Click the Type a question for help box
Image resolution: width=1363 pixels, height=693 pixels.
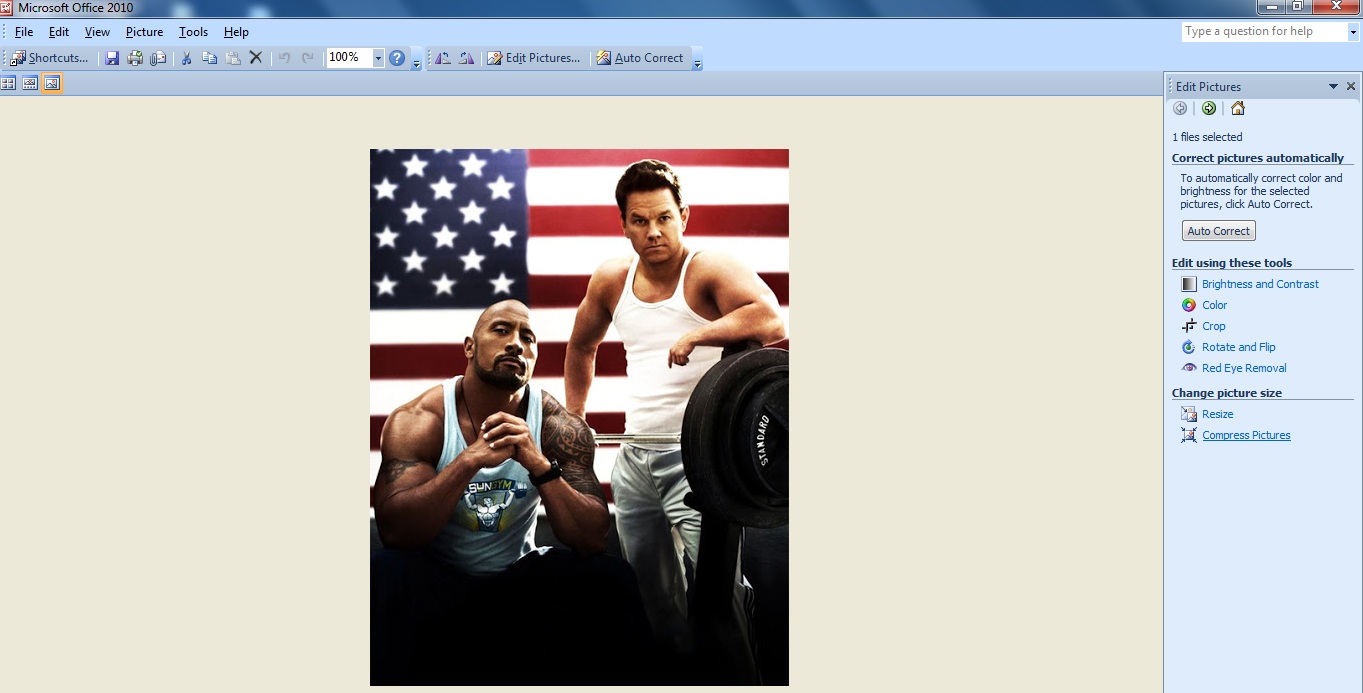(1264, 31)
